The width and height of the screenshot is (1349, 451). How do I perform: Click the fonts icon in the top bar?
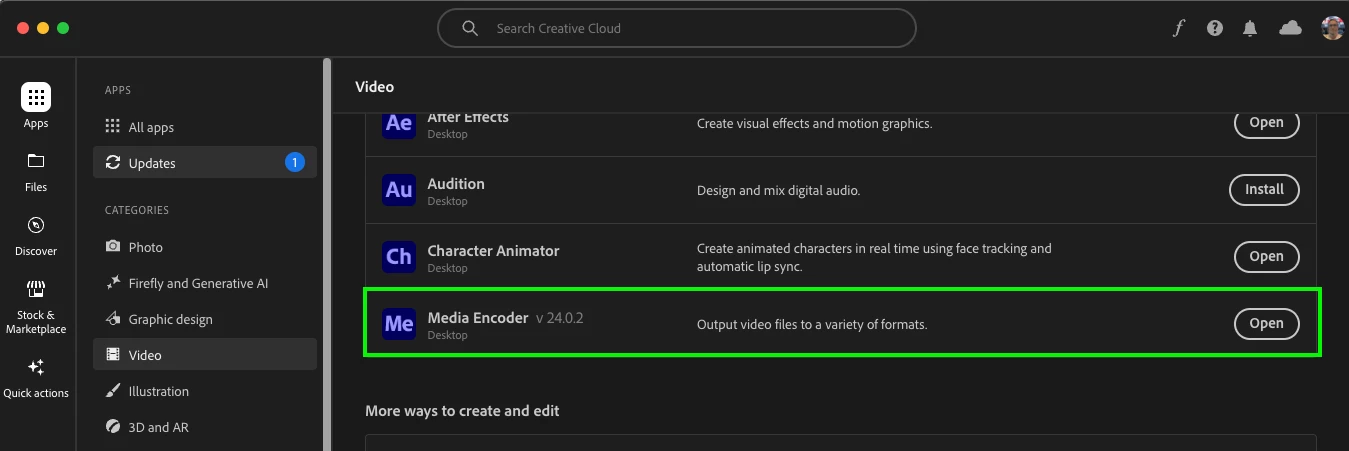pos(1178,28)
